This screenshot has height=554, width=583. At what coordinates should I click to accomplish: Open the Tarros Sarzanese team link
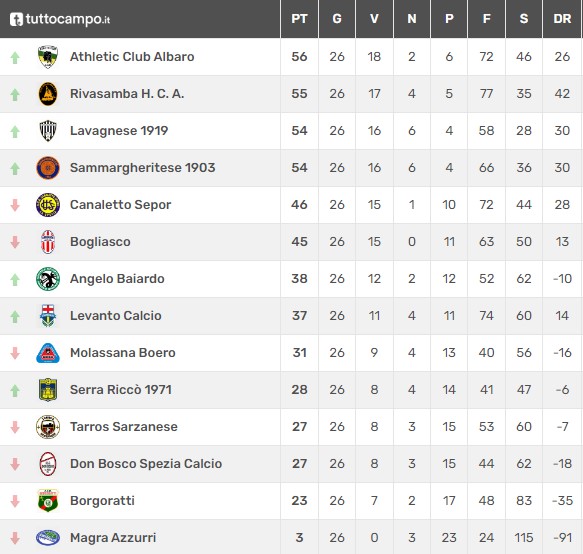coord(124,426)
